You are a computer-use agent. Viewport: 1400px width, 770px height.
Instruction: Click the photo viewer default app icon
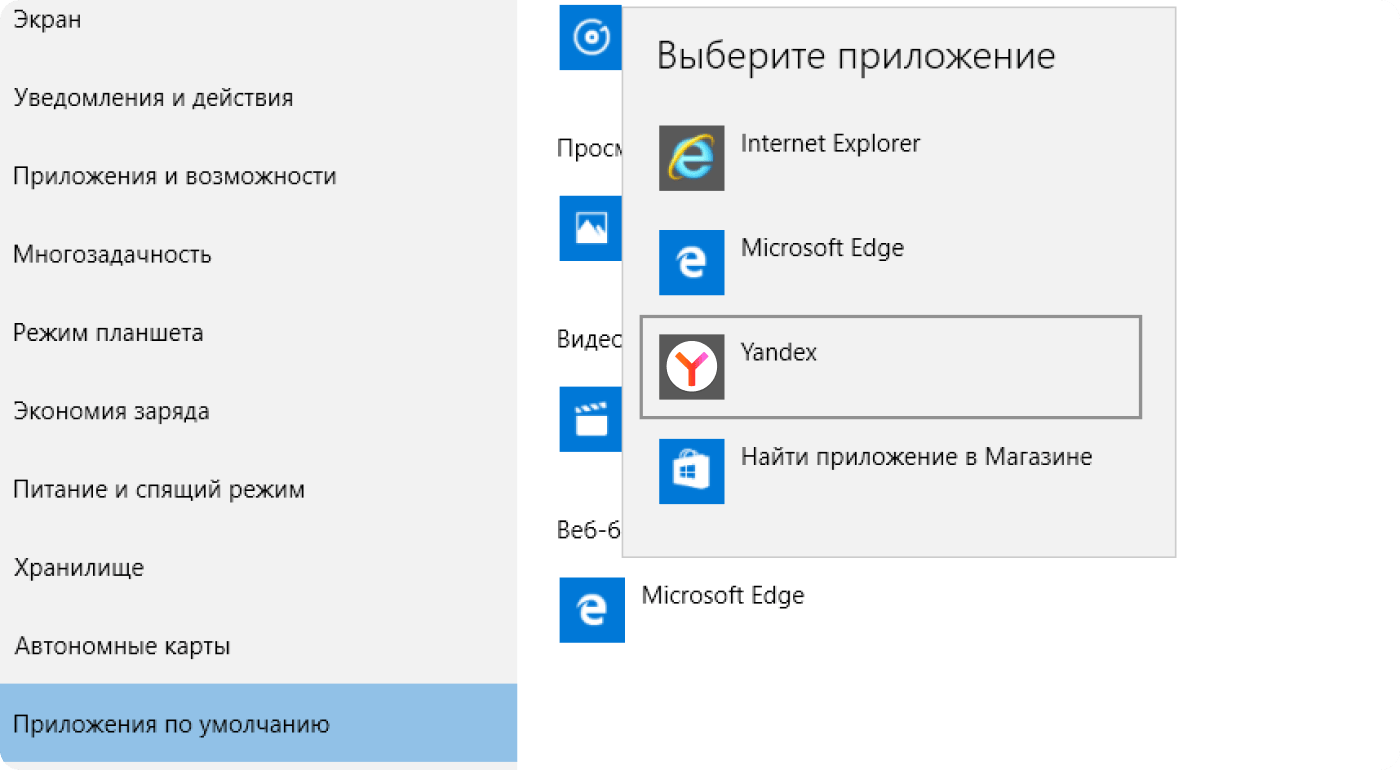click(x=591, y=229)
